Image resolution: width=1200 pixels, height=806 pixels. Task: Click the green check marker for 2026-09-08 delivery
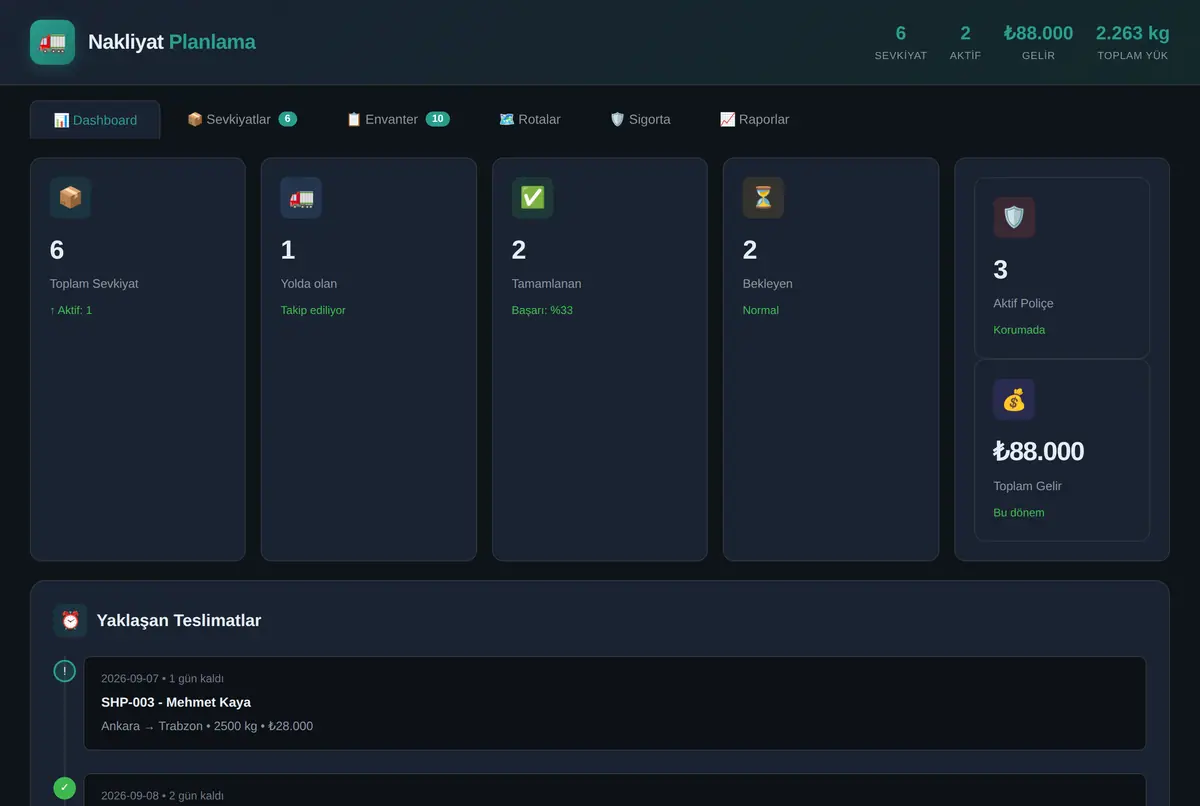65,788
